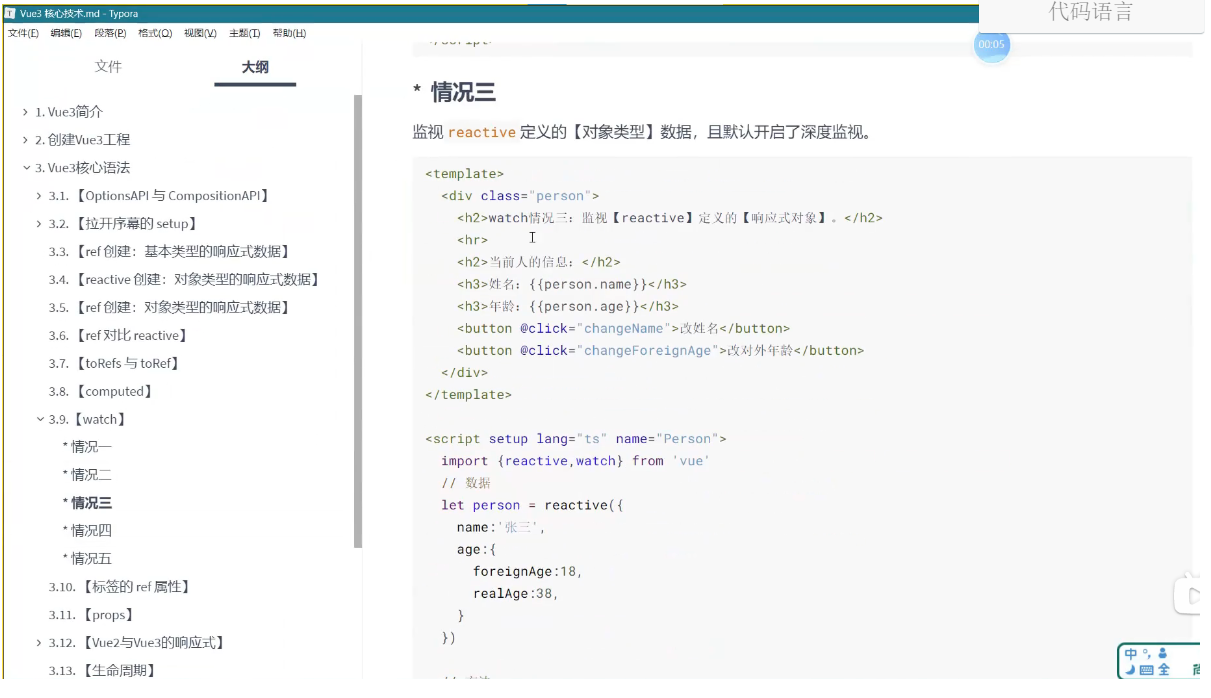
Task: Expand the 1. Vue3简介 outline chevron
Action: 25,112
